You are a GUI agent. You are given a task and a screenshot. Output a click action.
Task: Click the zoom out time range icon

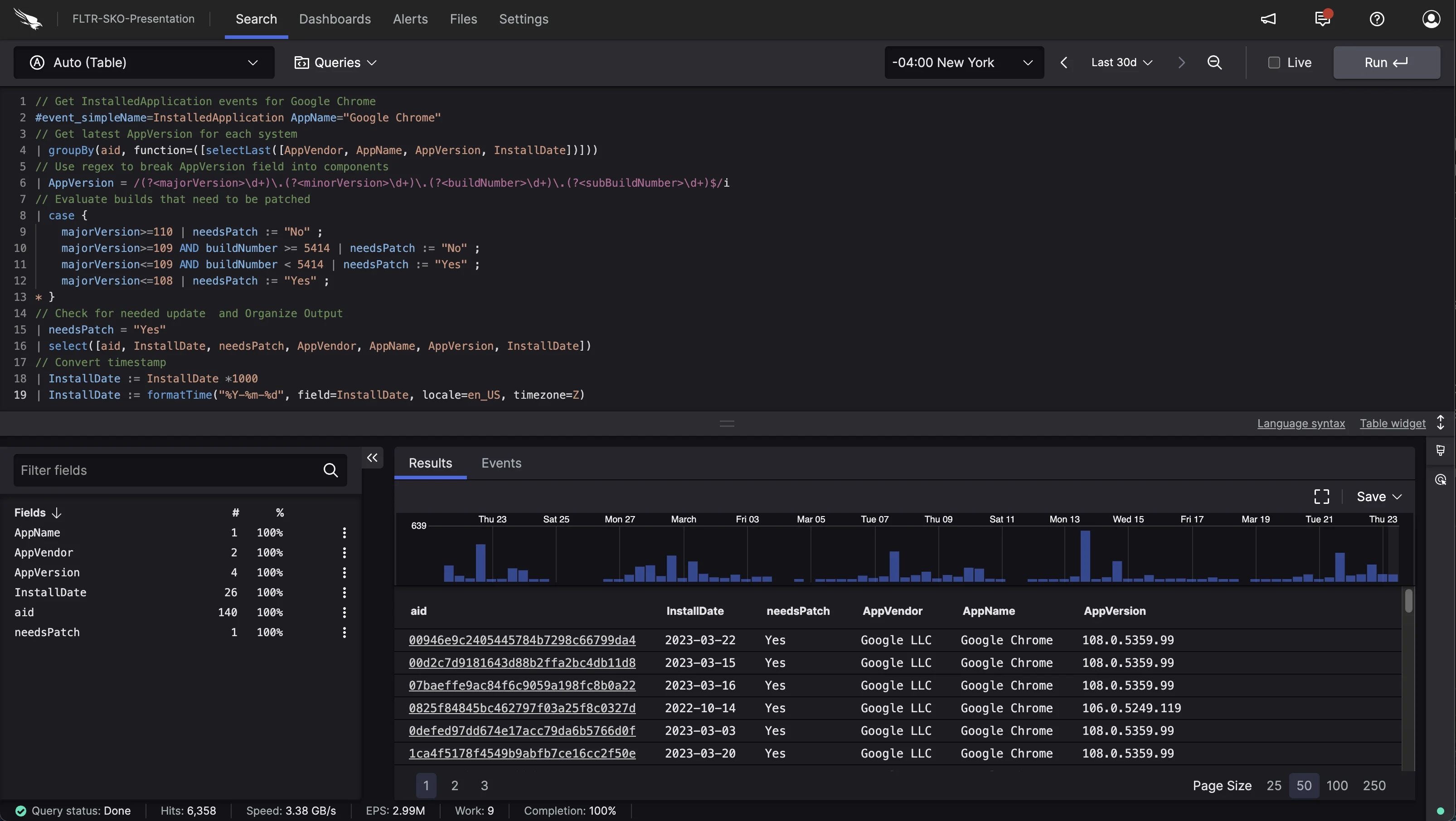click(x=1214, y=62)
